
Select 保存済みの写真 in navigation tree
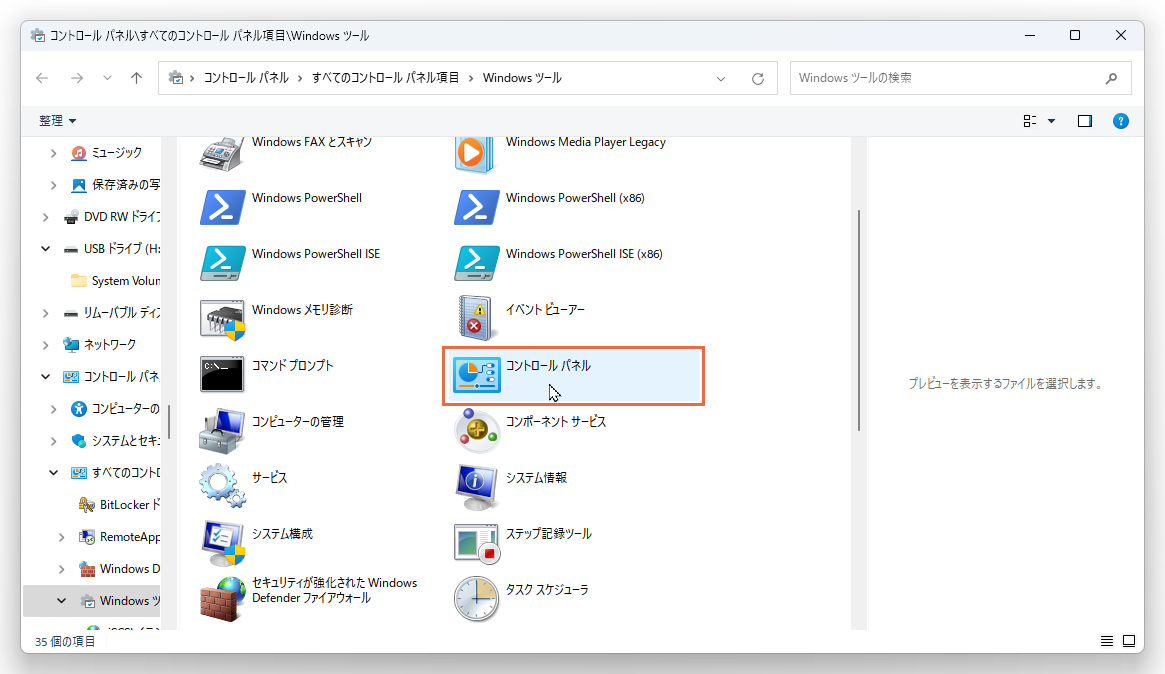115,185
